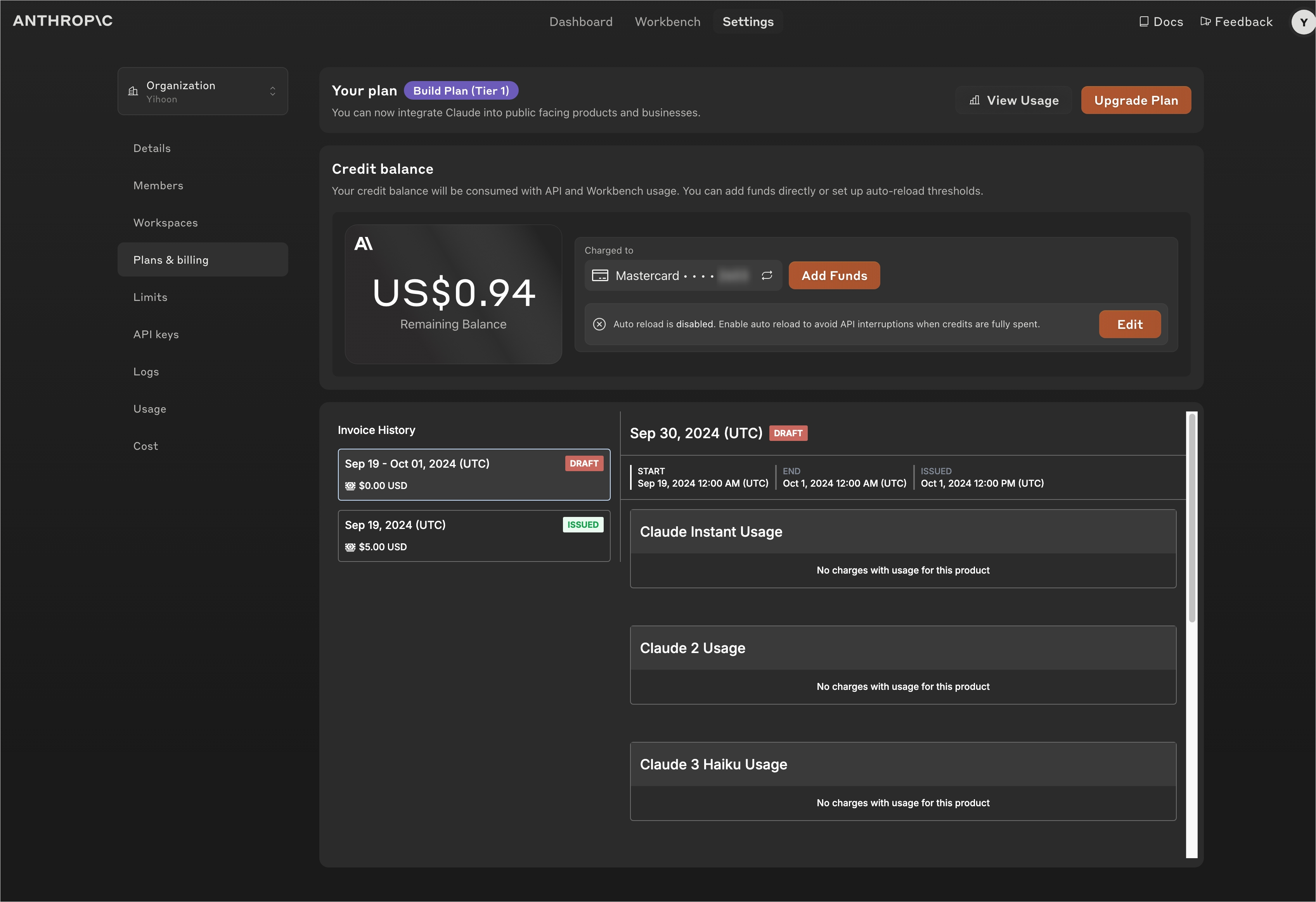The height and width of the screenshot is (902, 1316).
Task: Click the invoice details scrollbar
Action: [x=1191, y=518]
